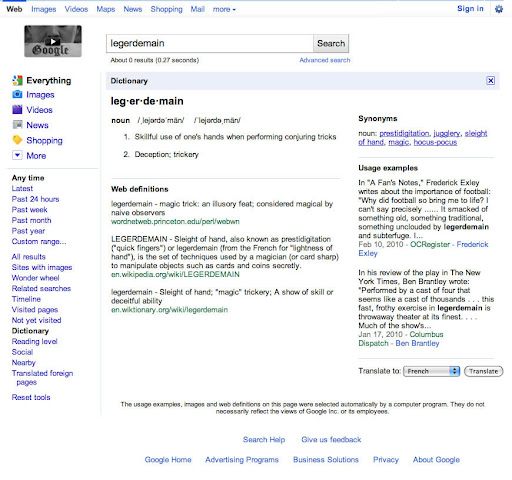Open the top bar more dropdown
512x480 pixels.
click(224, 9)
